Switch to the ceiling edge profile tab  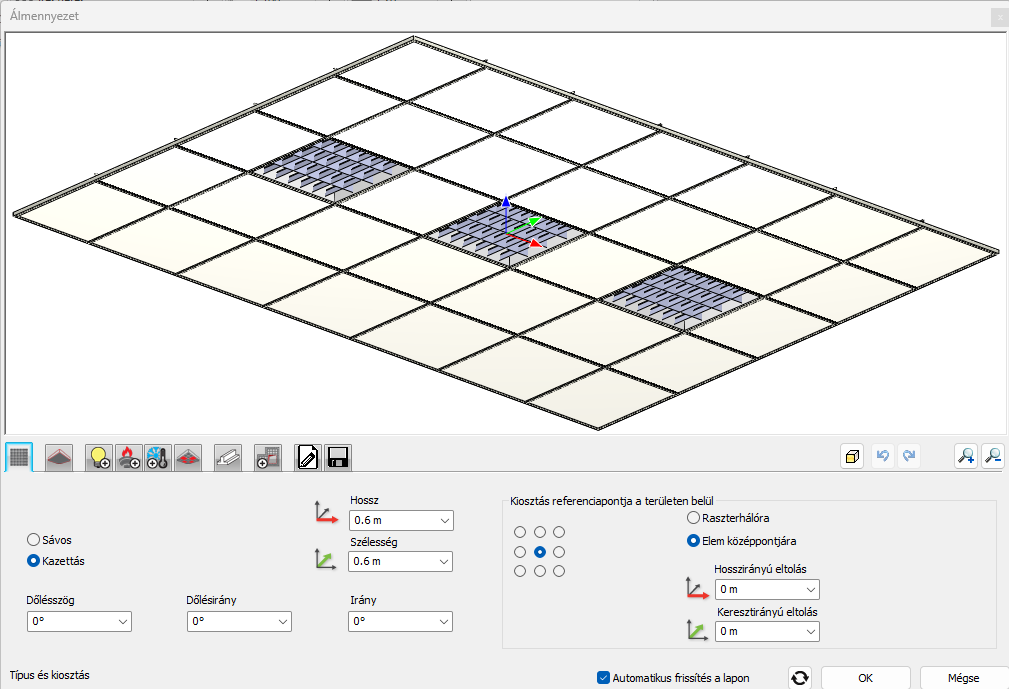pyautogui.click(x=59, y=457)
